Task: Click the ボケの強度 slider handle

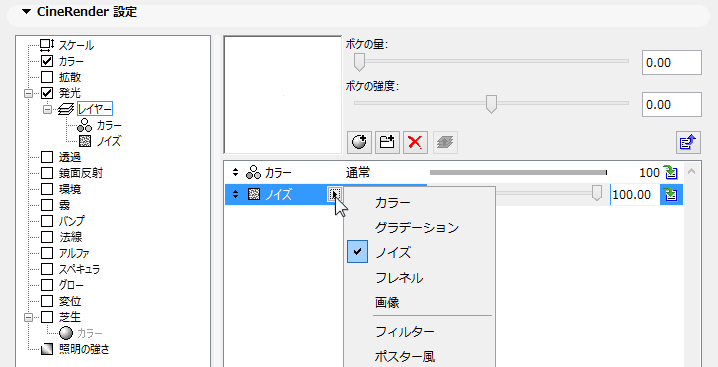Action: click(491, 104)
